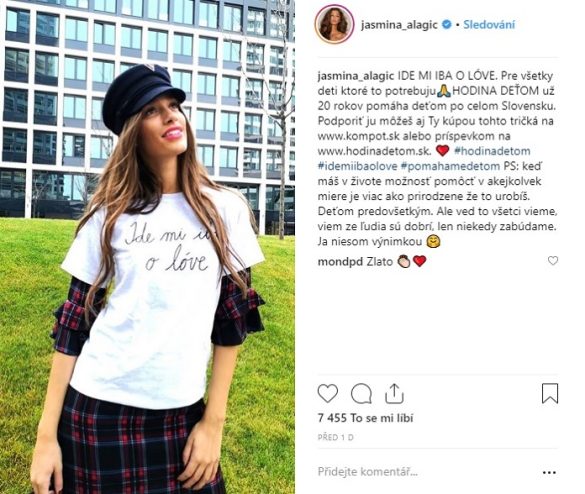Visit commenter mondpd's profile
The image size is (585, 494).
tap(340, 262)
